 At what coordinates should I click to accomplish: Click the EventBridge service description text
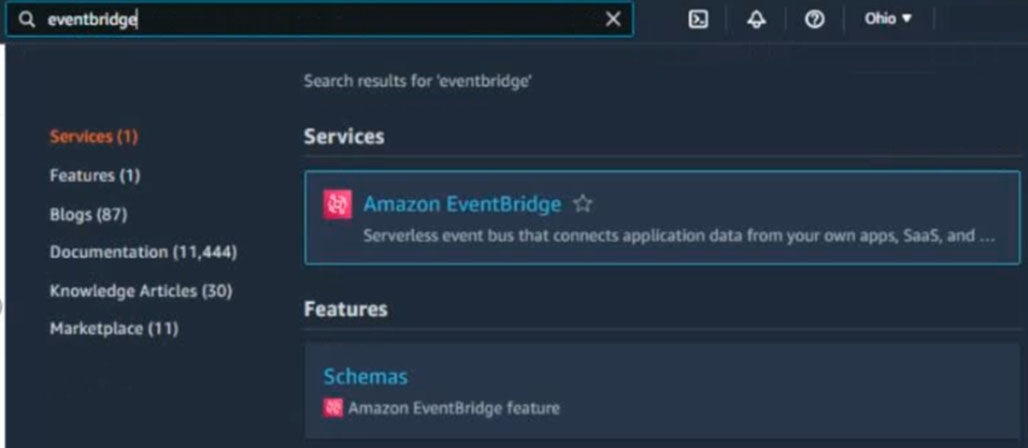click(678, 237)
